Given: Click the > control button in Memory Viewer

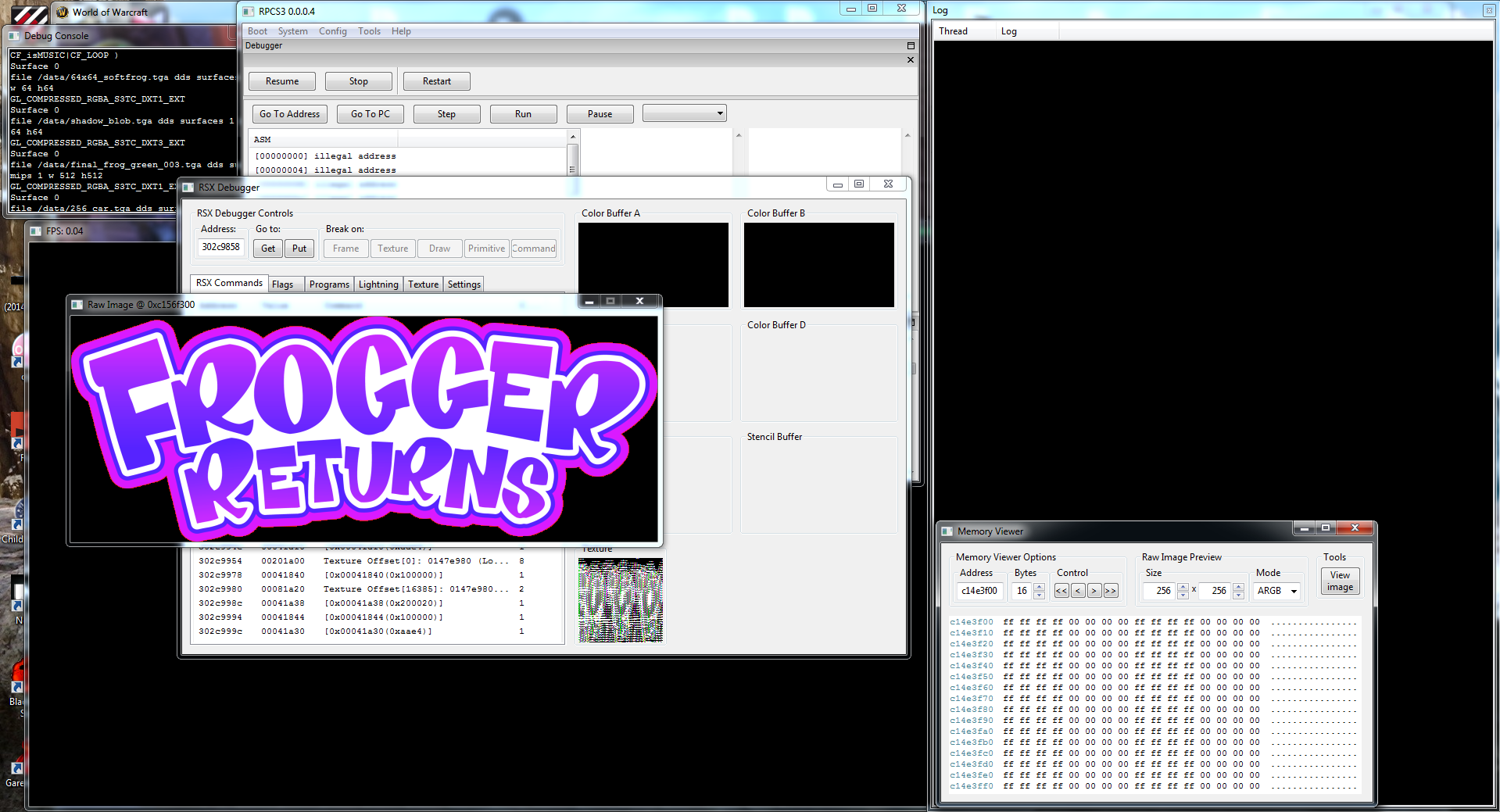Looking at the screenshot, I should tap(1094, 591).
